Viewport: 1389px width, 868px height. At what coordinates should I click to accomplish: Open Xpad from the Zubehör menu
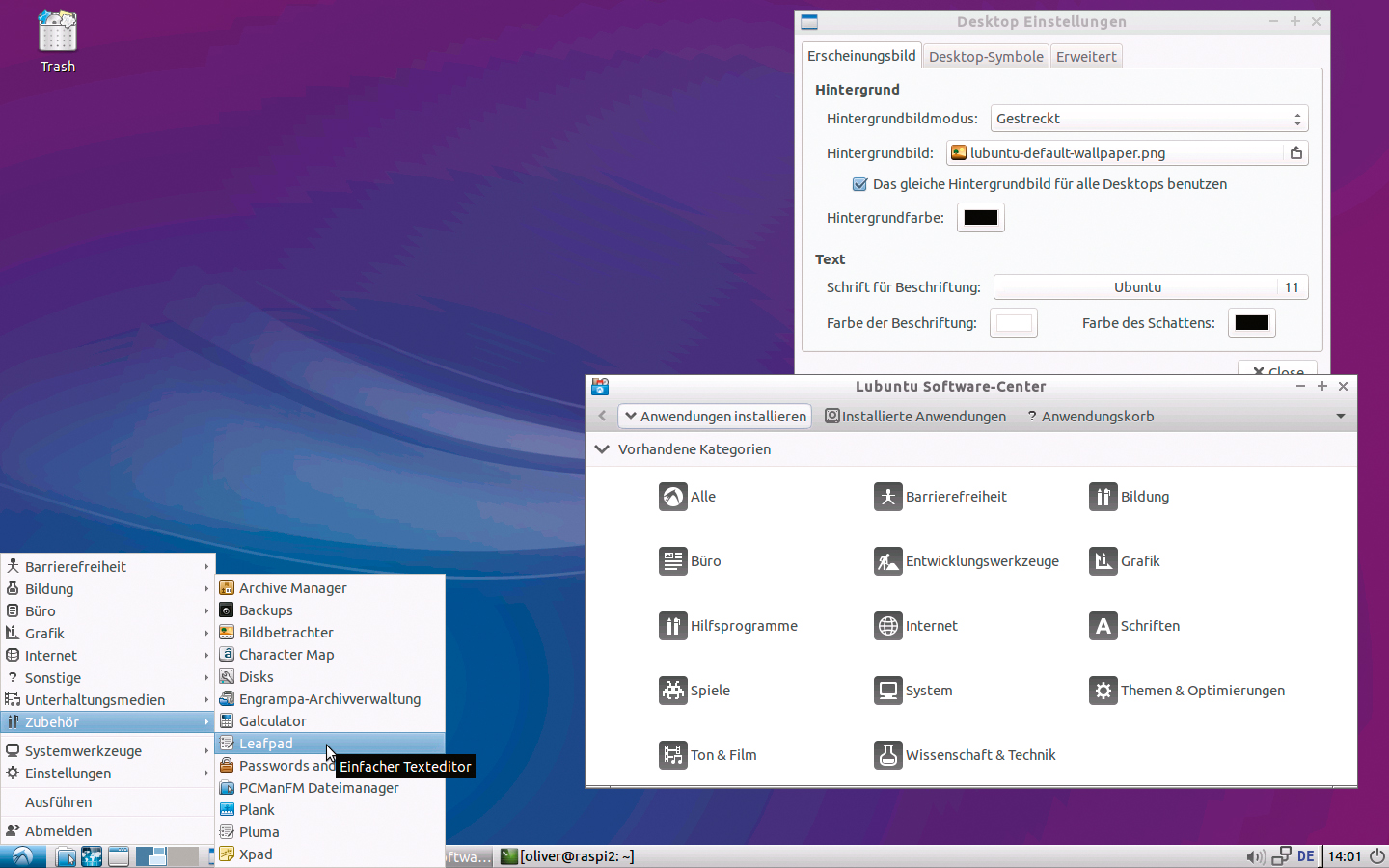pyautogui.click(x=330, y=854)
